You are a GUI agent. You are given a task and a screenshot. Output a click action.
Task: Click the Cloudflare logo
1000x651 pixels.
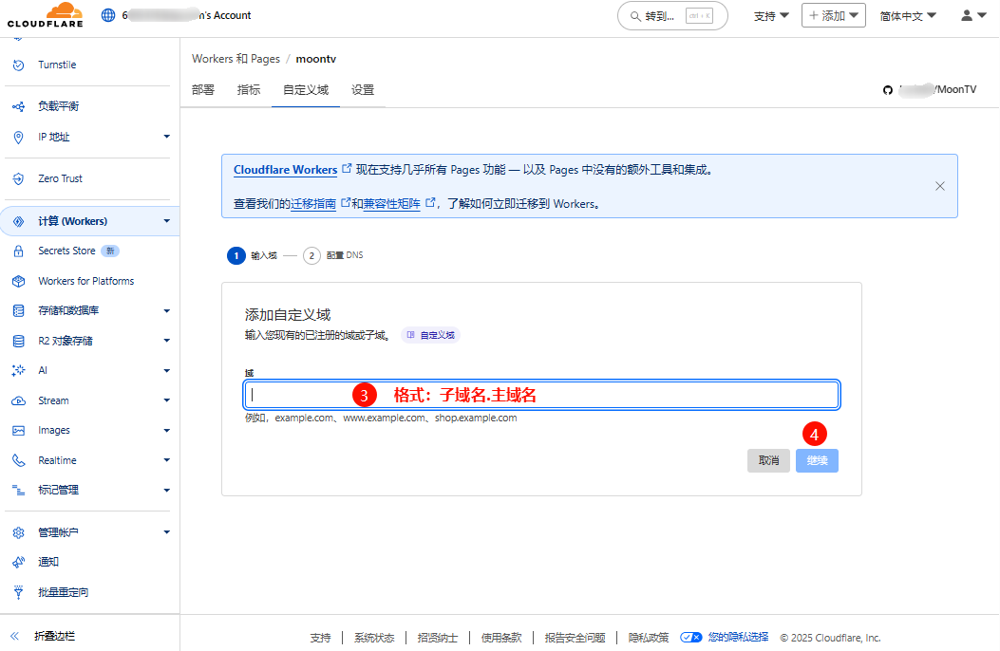point(45,15)
